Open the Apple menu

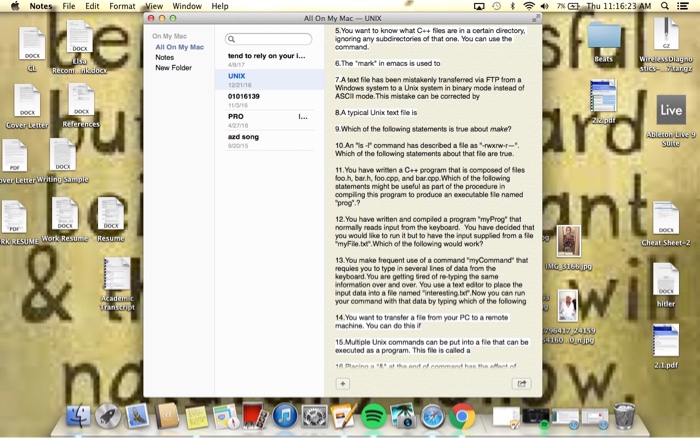pos(15,6)
